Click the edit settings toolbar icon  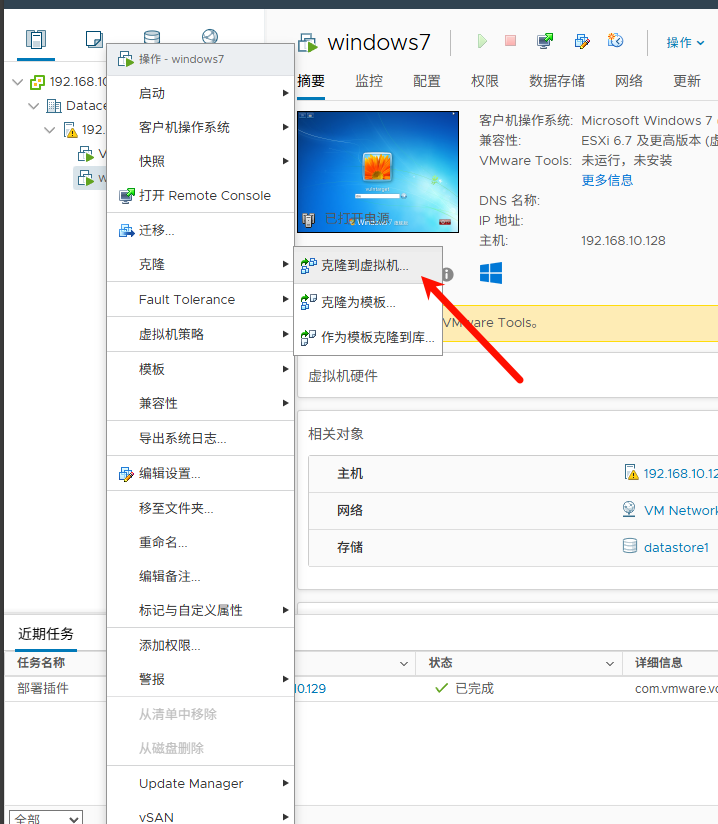581,41
